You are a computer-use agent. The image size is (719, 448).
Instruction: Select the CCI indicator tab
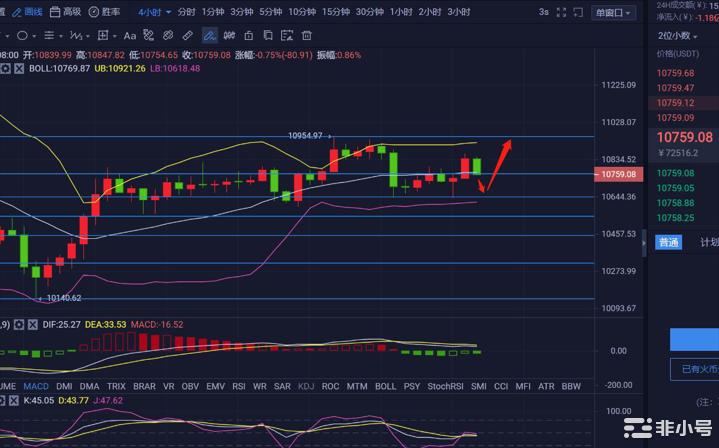[501, 387]
